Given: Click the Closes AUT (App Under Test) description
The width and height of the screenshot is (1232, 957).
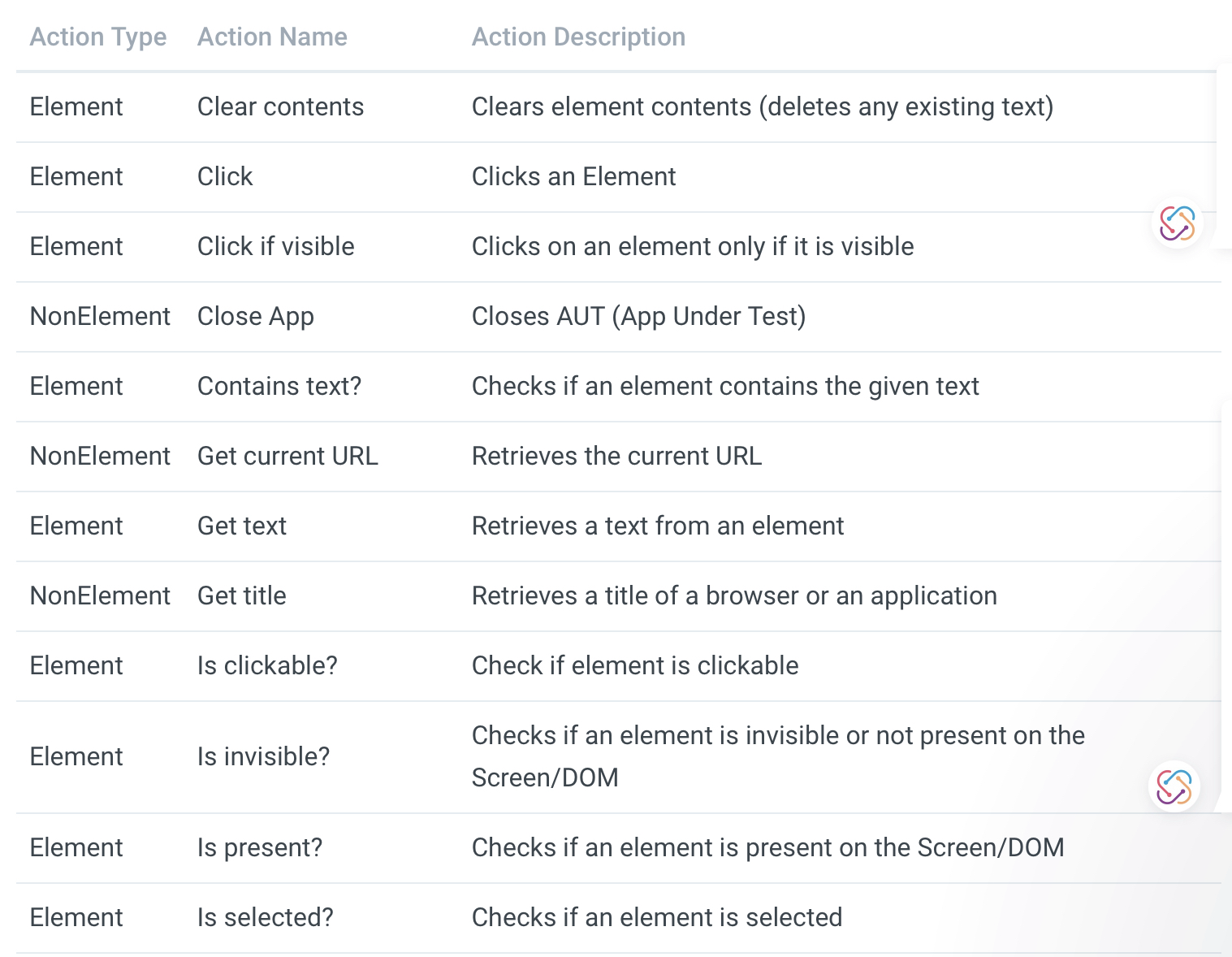Looking at the screenshot, I should [638, 316].
